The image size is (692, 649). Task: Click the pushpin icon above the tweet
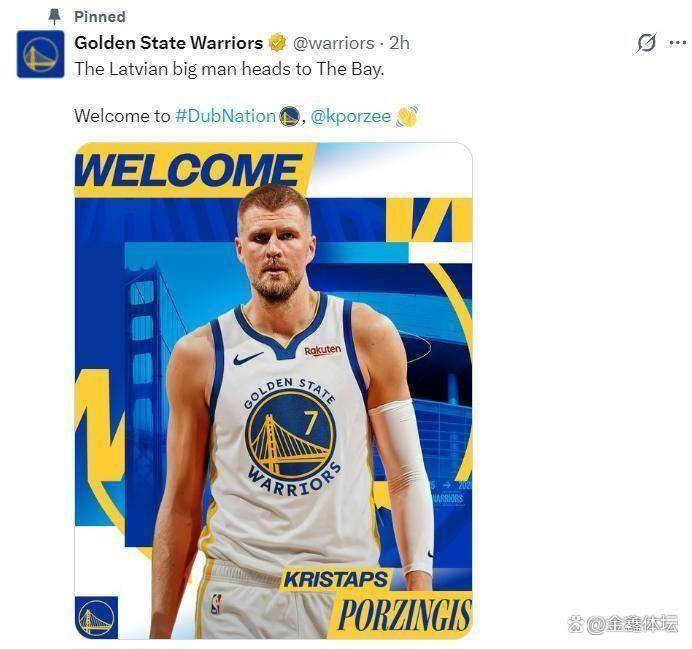click(x=55, y=17)
